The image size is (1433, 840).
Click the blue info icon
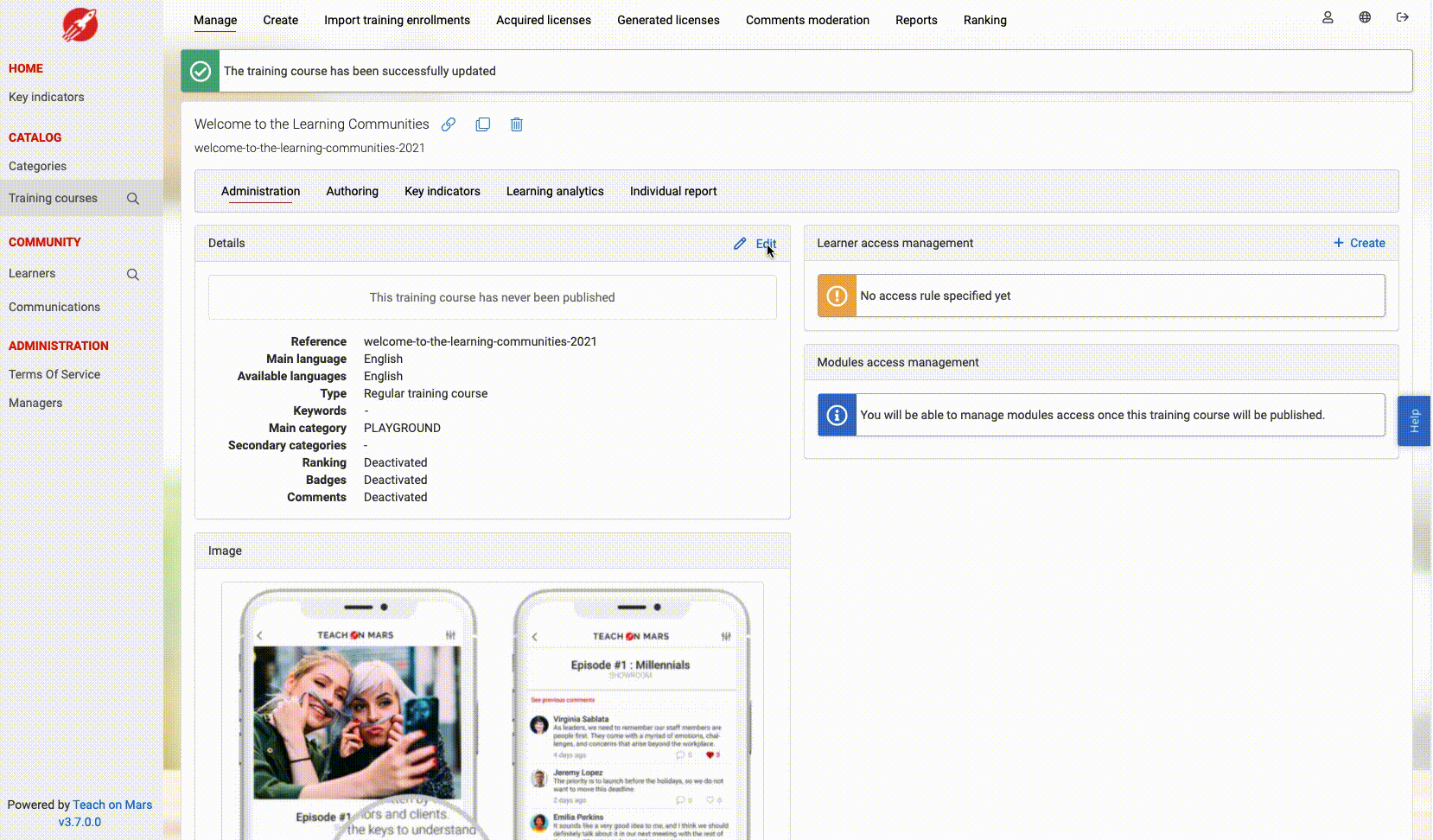point(837,415)
